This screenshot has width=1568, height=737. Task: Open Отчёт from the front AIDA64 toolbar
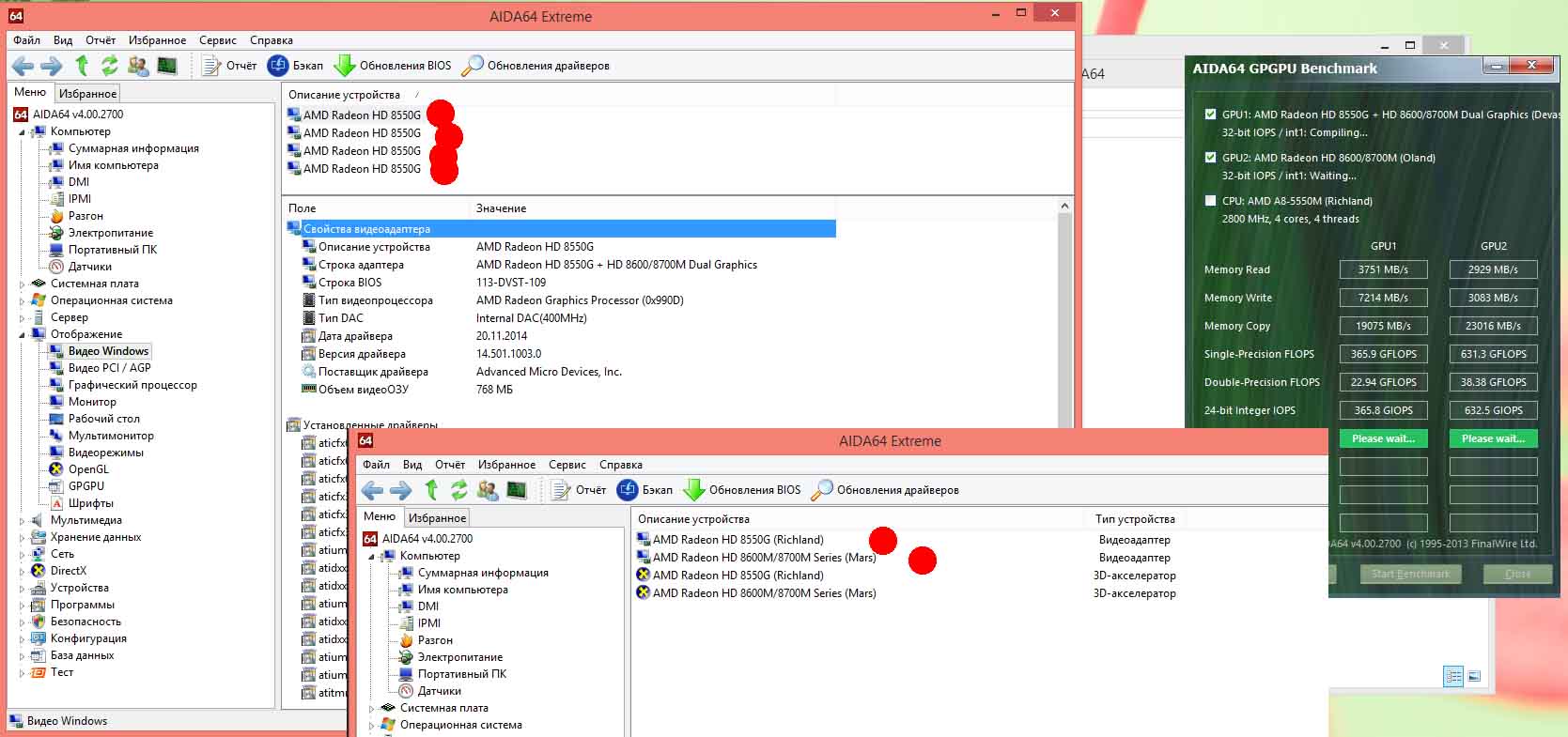579,490
